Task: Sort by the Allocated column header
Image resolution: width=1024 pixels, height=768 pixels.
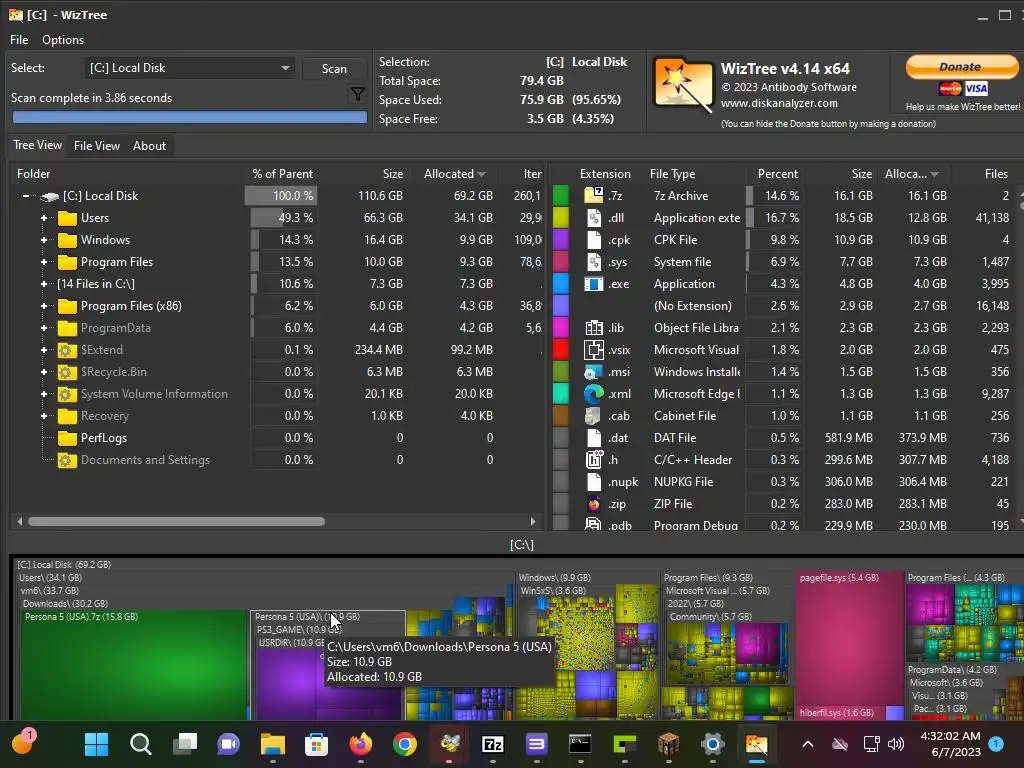Action: tap(455, 174)
